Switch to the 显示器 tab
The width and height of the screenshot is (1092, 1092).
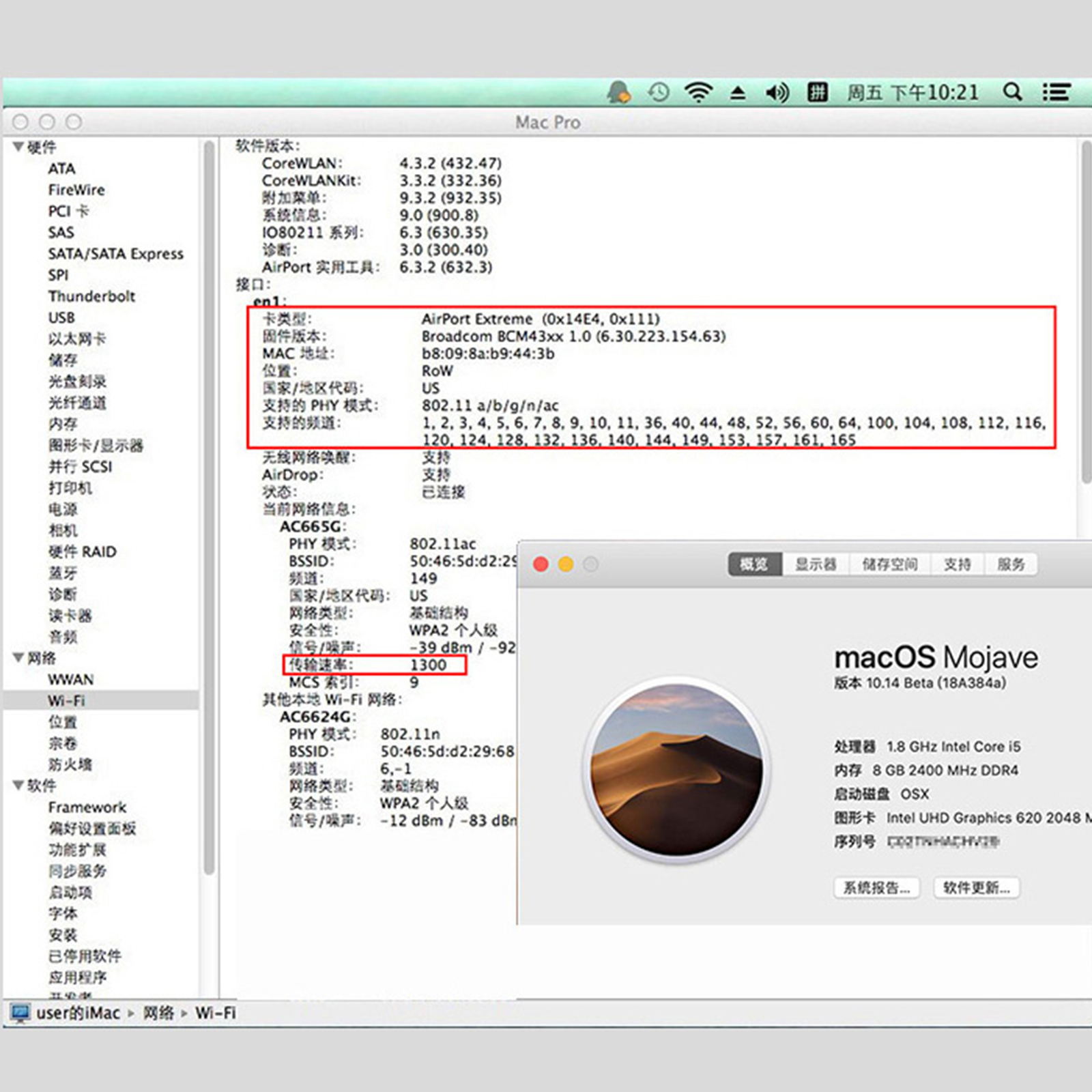816,564
